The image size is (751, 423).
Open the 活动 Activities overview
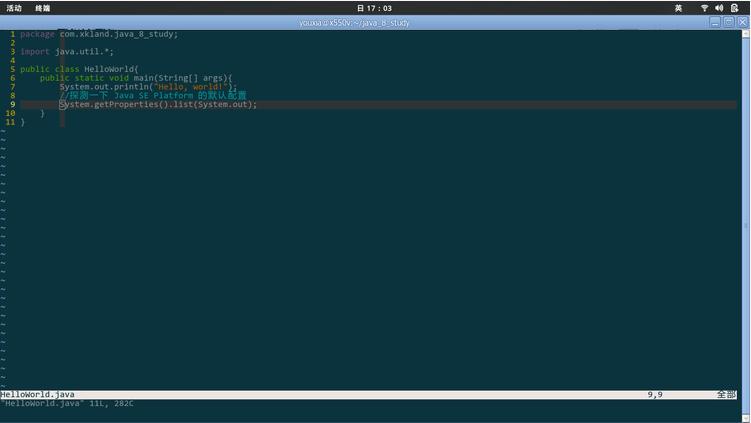[14, 8]
